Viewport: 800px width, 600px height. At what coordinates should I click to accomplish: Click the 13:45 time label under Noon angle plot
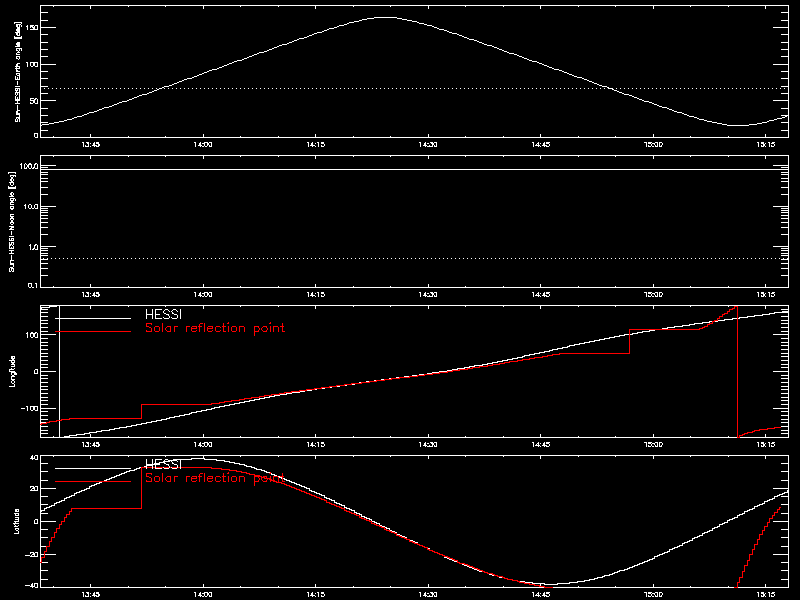tap(91, 294)
